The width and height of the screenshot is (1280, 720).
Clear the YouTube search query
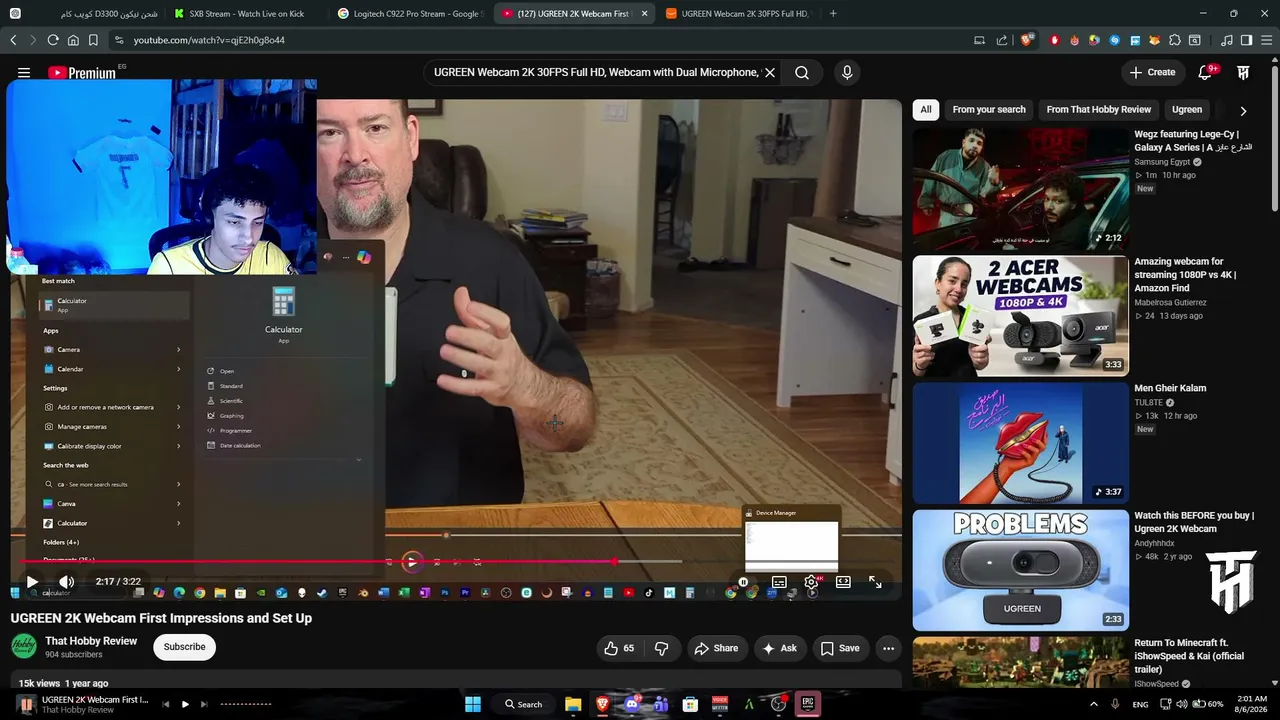click(770, 72)
